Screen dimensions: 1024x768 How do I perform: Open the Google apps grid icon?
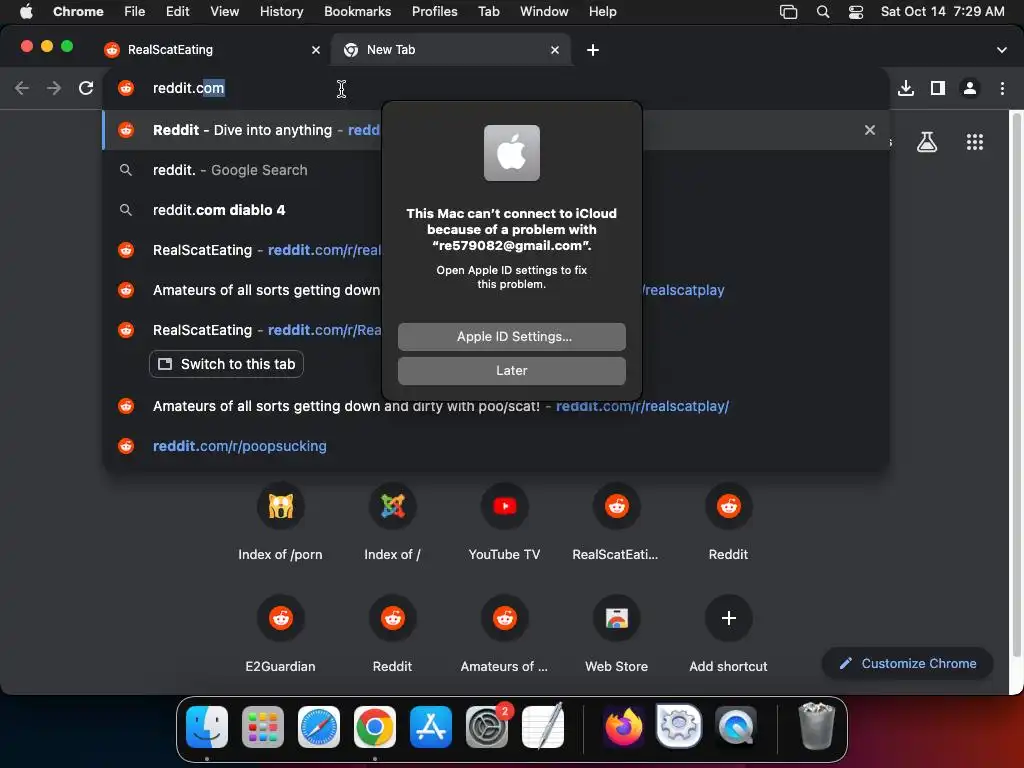[974, 142]
